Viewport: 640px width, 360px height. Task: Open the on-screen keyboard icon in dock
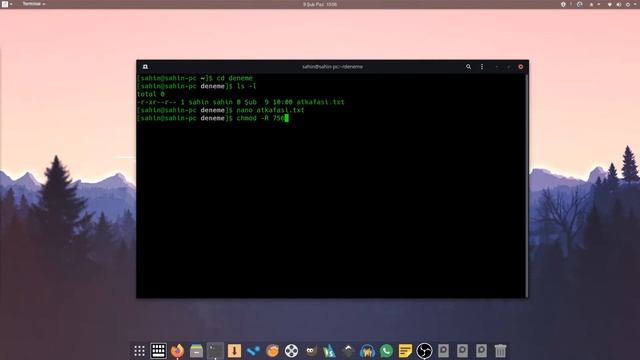(x=158, y=351)
